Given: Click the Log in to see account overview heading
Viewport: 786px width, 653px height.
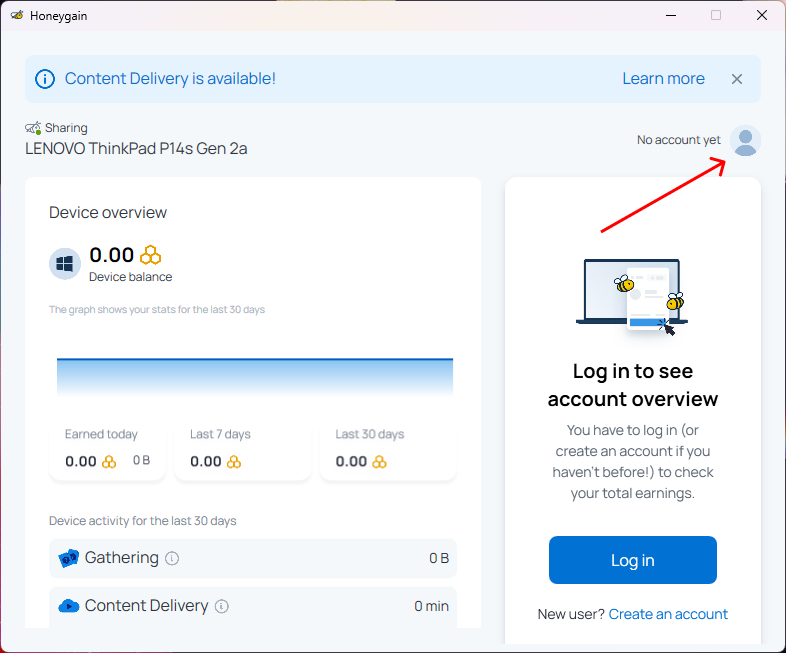Looking at the screenshot, I should coord(633,385).
